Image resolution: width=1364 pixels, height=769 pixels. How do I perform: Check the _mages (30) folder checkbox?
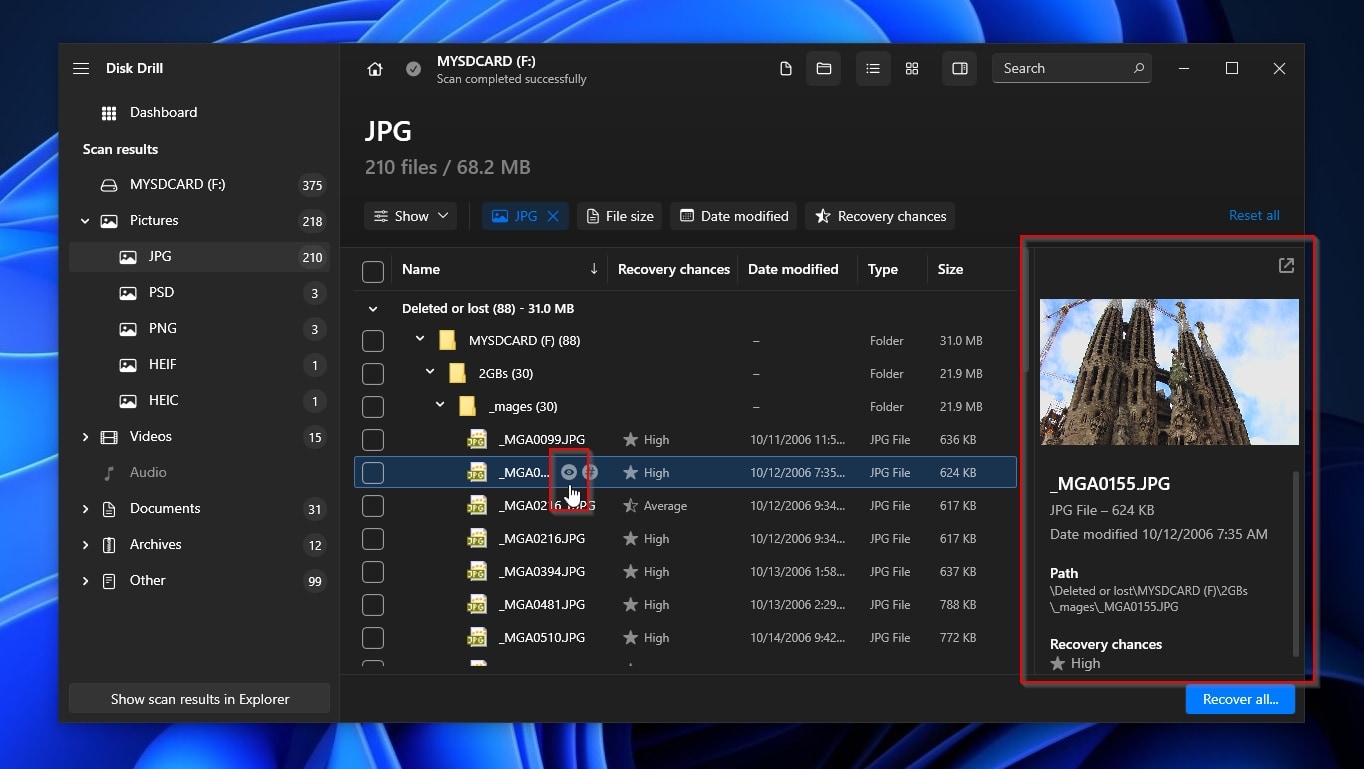pyautogui.click(x=373, y=407)
